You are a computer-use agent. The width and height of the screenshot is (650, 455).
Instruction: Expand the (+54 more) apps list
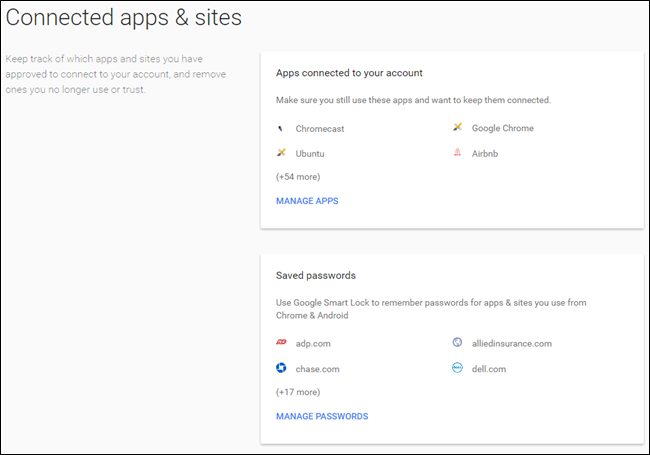[x=298, y=177]
